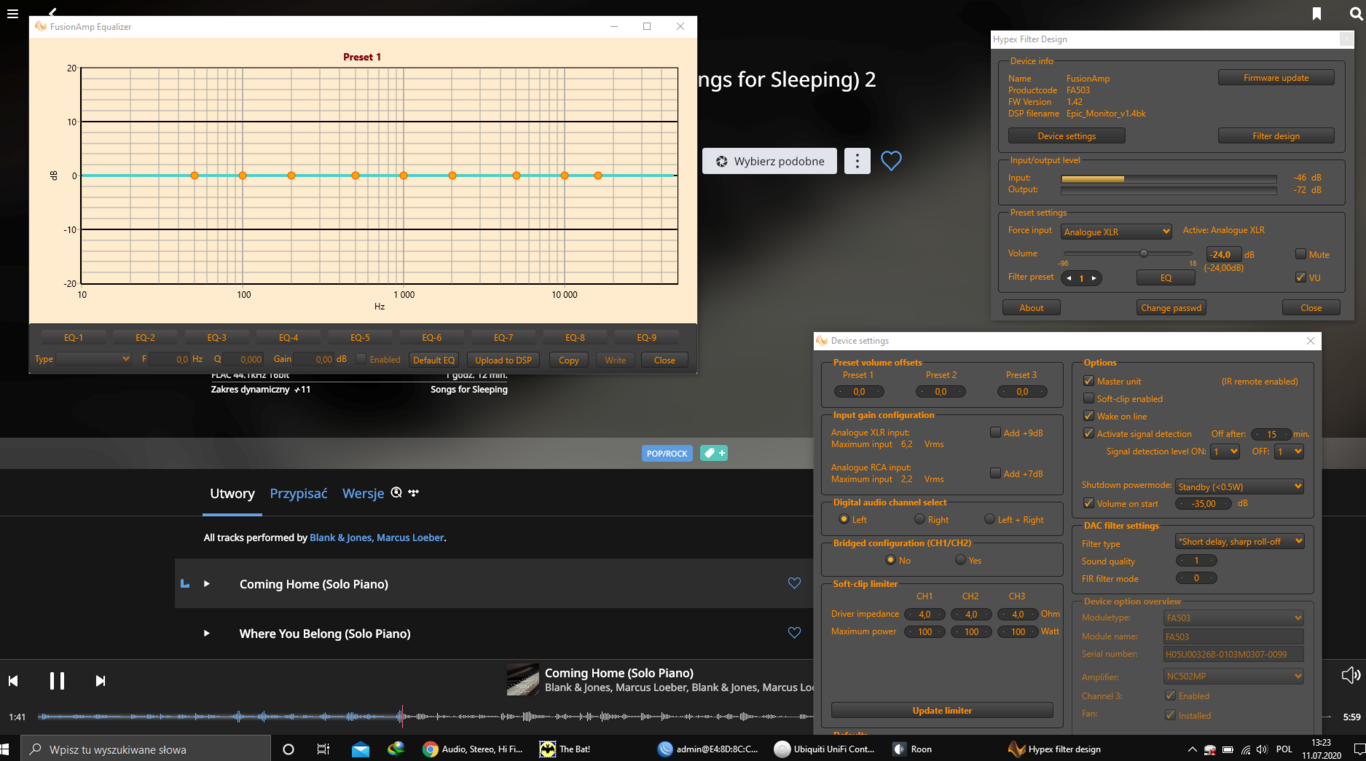Viewport: 1366px width, 761px height.
Task: Switch to Chrome Audio, Stereo window
Action: click(x=473, y=749)
